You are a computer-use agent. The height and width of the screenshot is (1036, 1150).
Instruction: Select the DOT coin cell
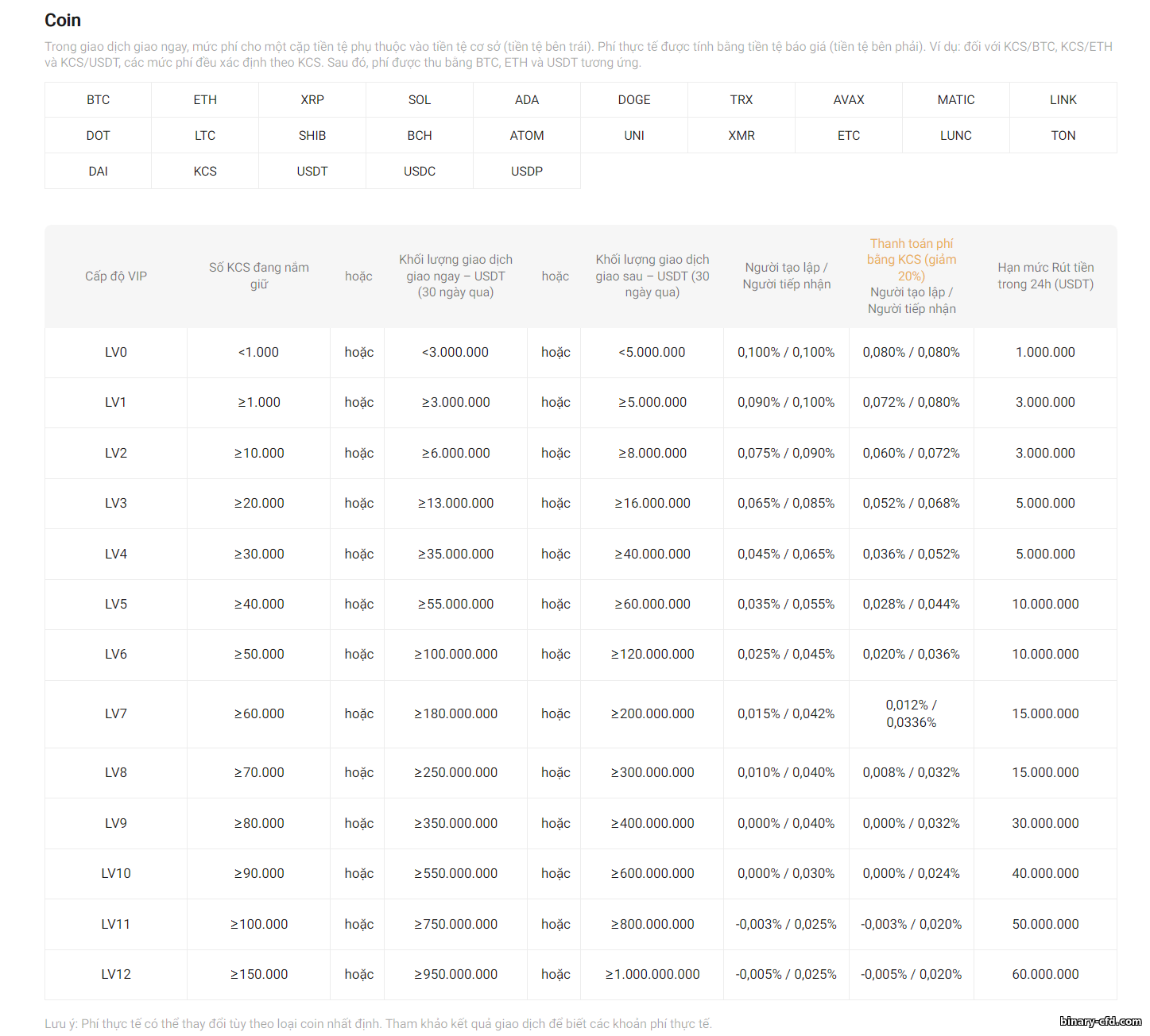[98, 136]
